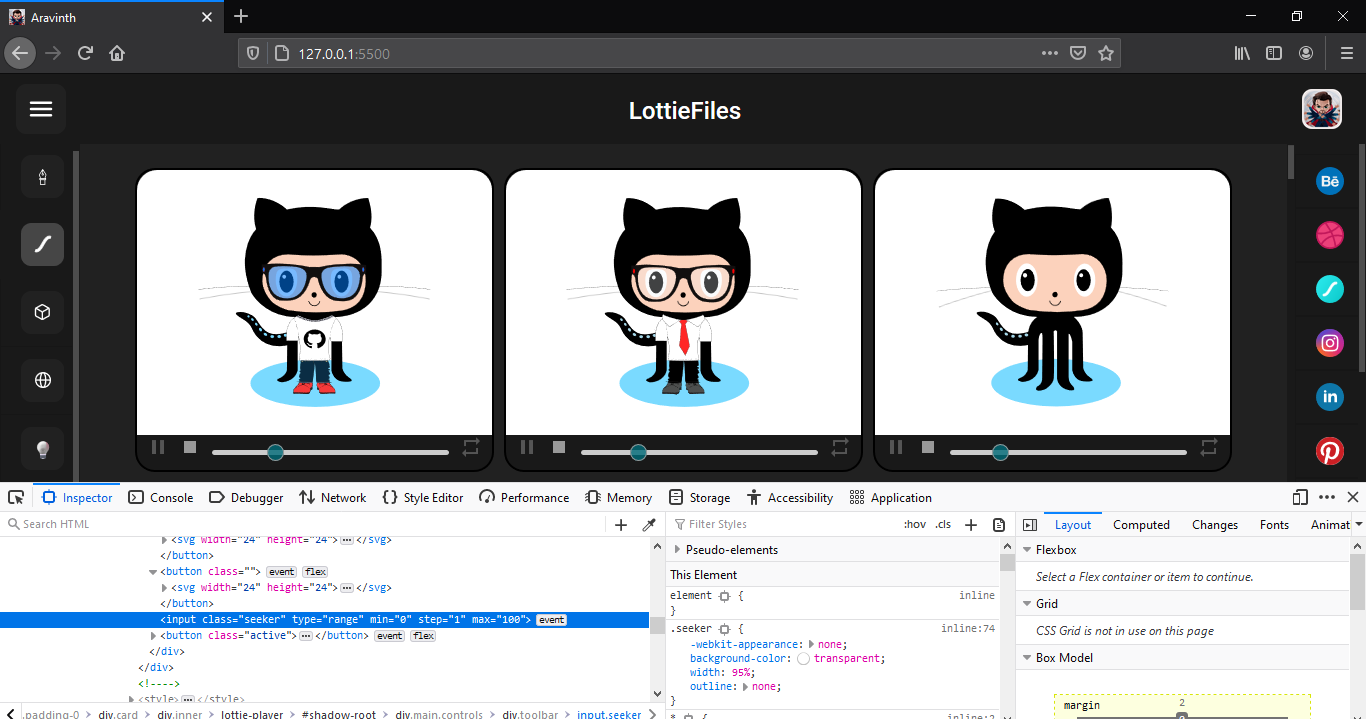Toggle the .cls class editor

[943, 523]
